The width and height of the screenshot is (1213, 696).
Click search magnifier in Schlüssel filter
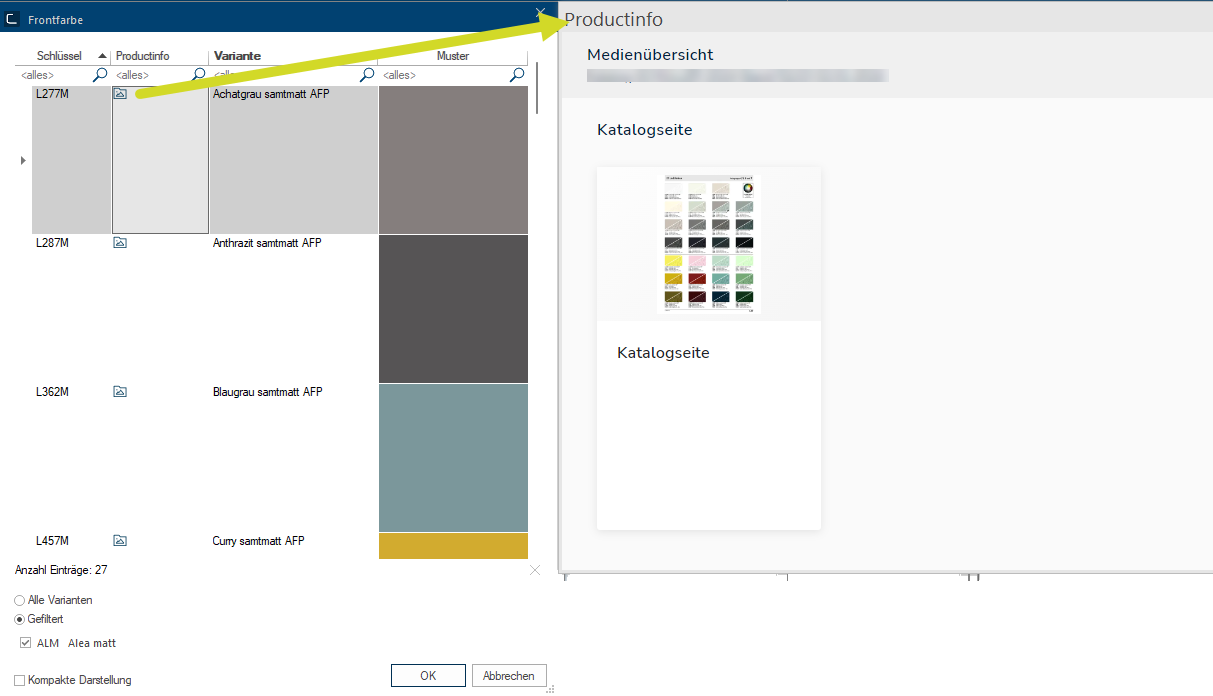pyautogui.click(x=100, y=74)
